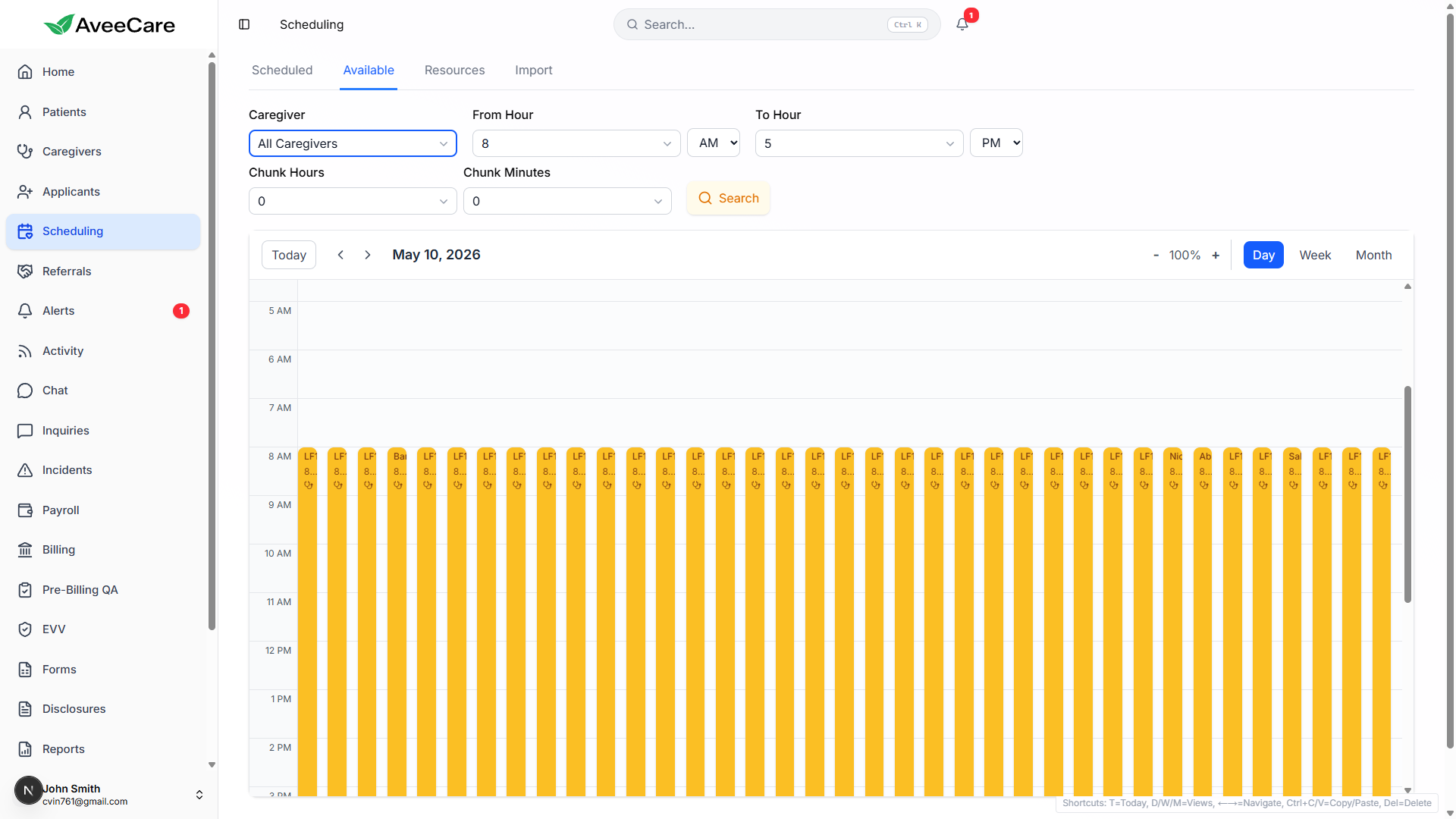The image size is (1456, 819).
Task: Open the From Hour dropdown
Action: [x=576, y=143]
